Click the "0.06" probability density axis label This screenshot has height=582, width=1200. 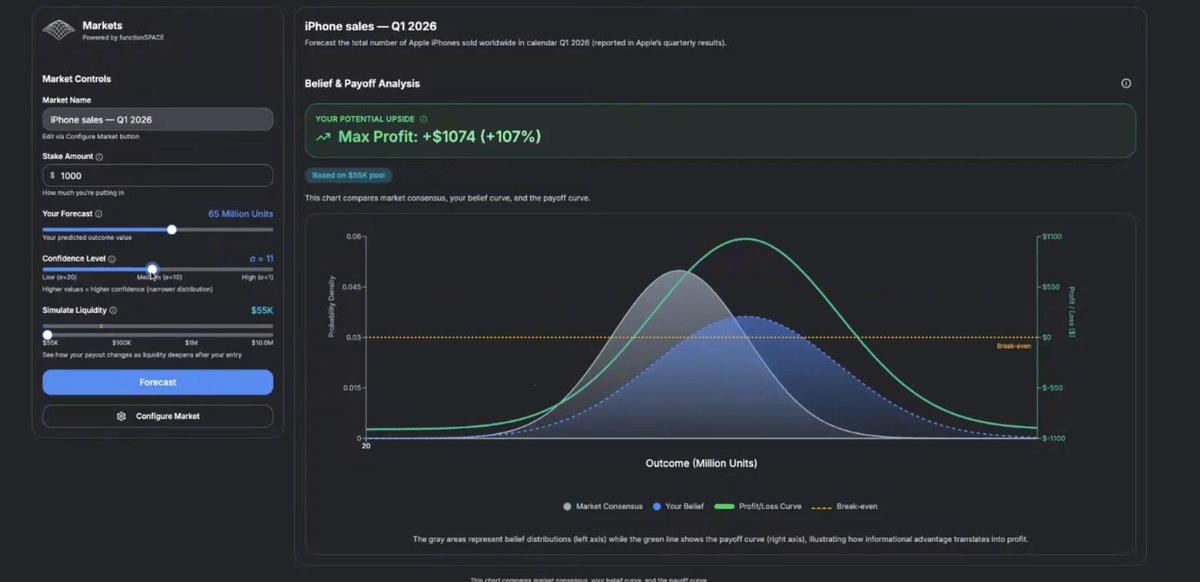355,237
